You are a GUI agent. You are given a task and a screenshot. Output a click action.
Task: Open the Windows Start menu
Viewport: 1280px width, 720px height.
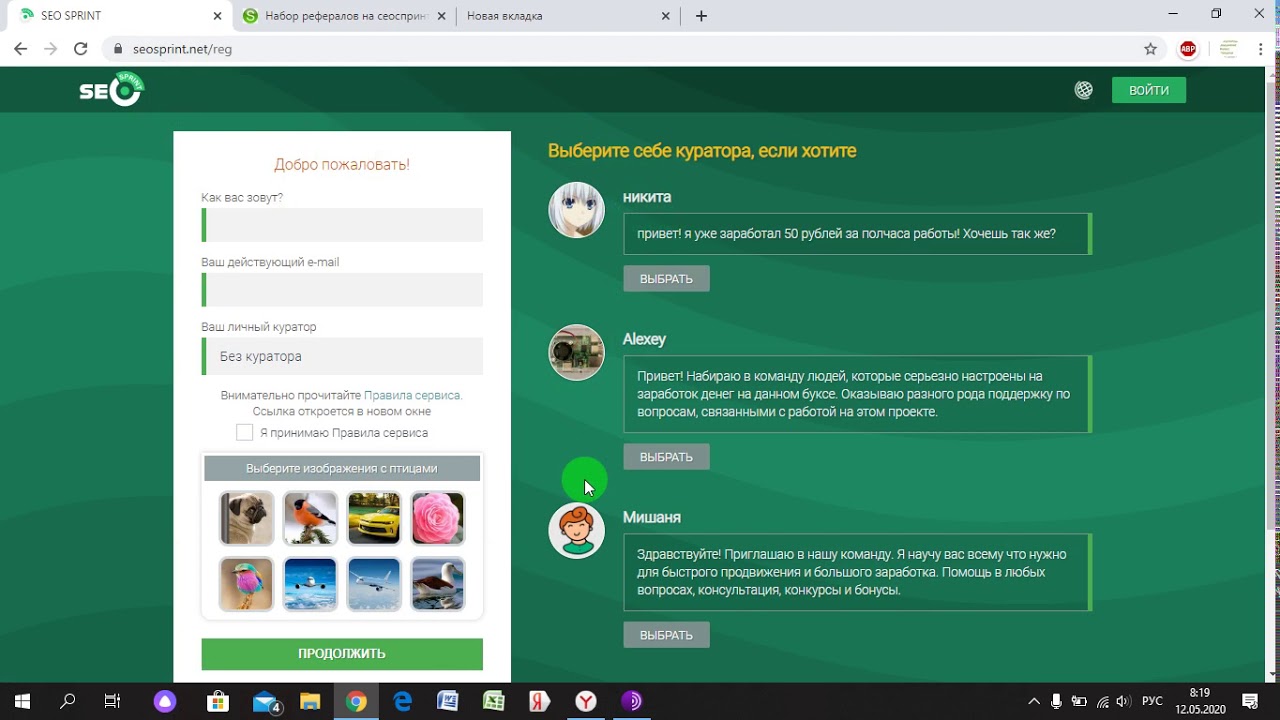(x=22, y=701)
